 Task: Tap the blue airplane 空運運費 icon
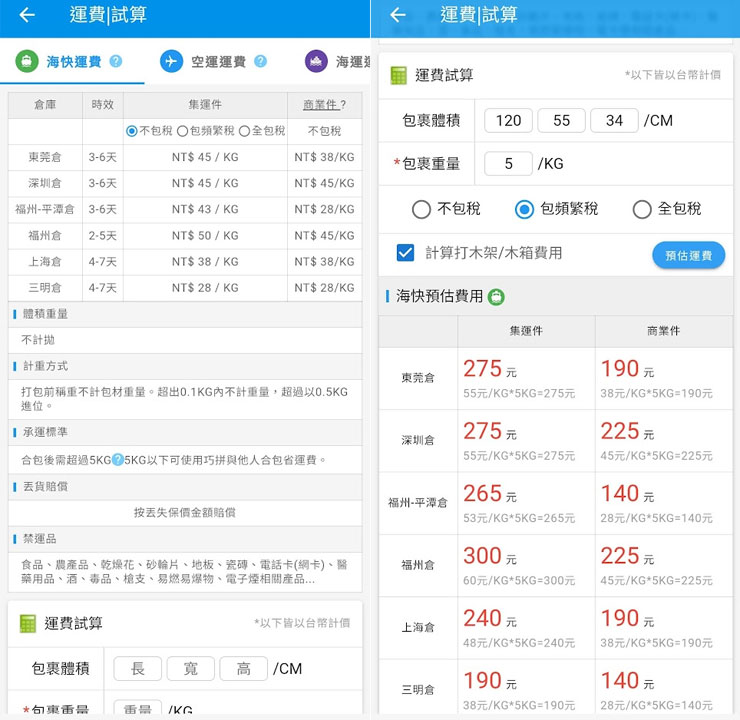(171, 61)
